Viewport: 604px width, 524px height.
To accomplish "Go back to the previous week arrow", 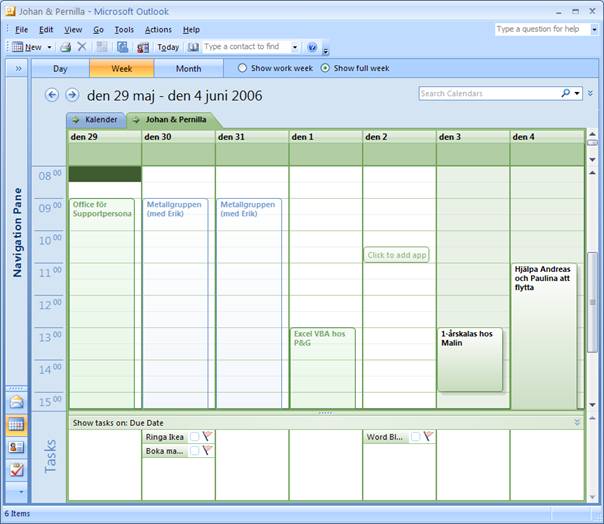I will (52, 95).
